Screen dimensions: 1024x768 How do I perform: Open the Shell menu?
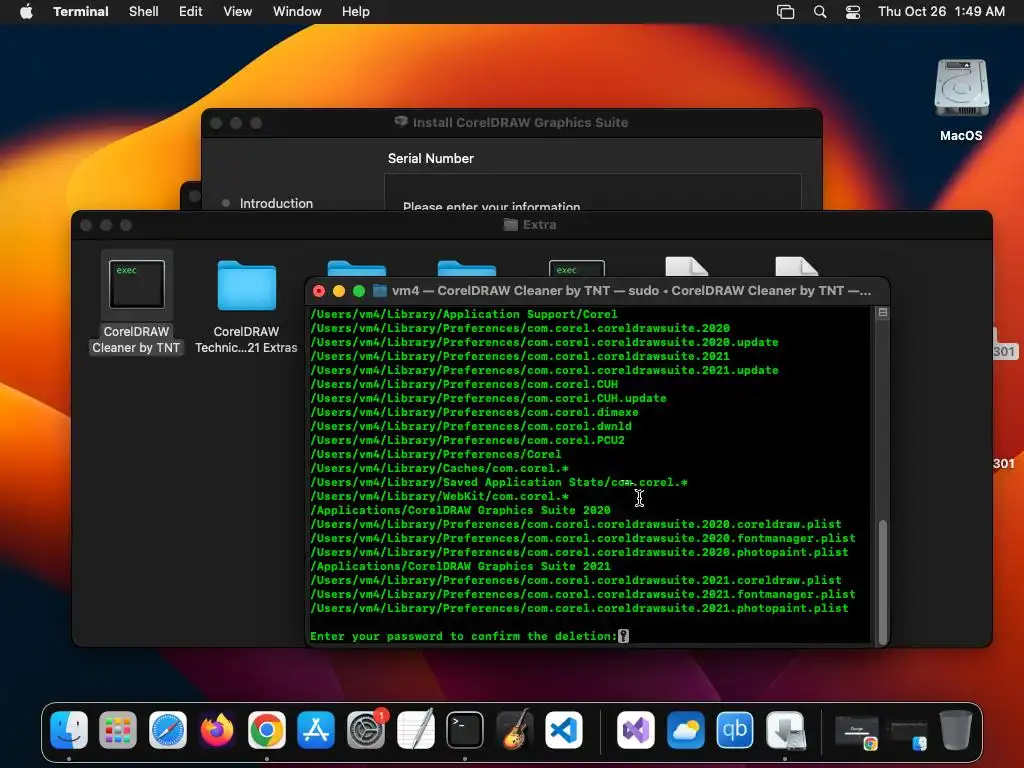[x=144, y=11]
